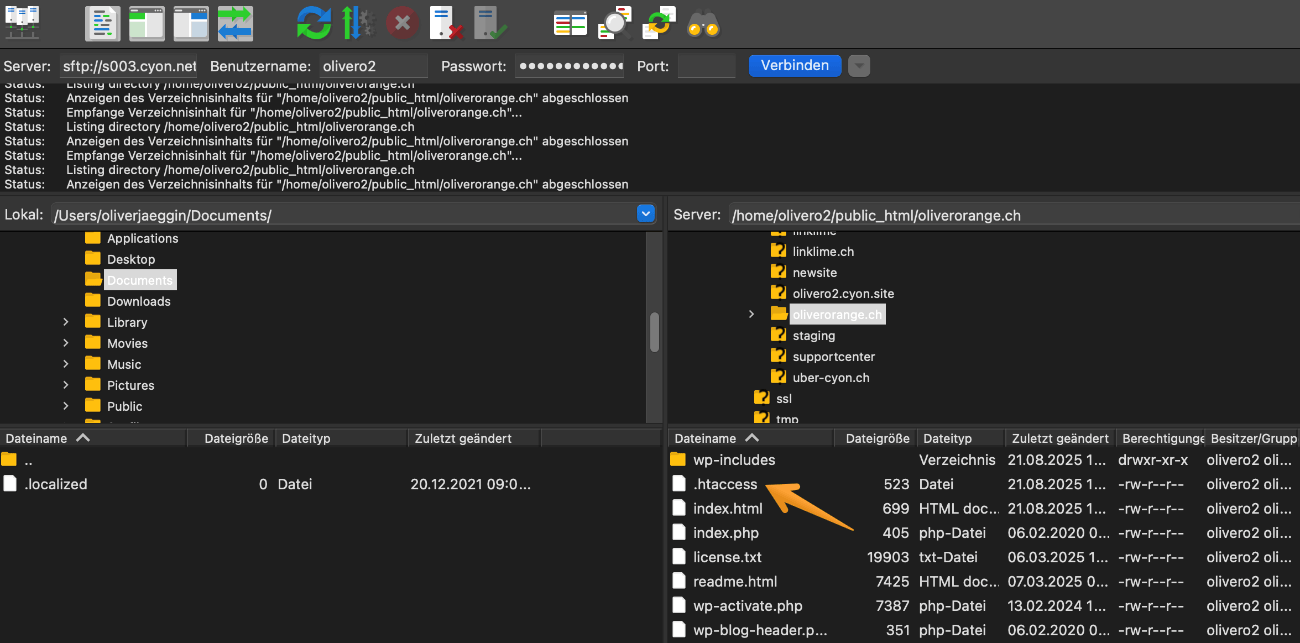
Task: Expand the Music folder node
Action: tap(66, 364)
